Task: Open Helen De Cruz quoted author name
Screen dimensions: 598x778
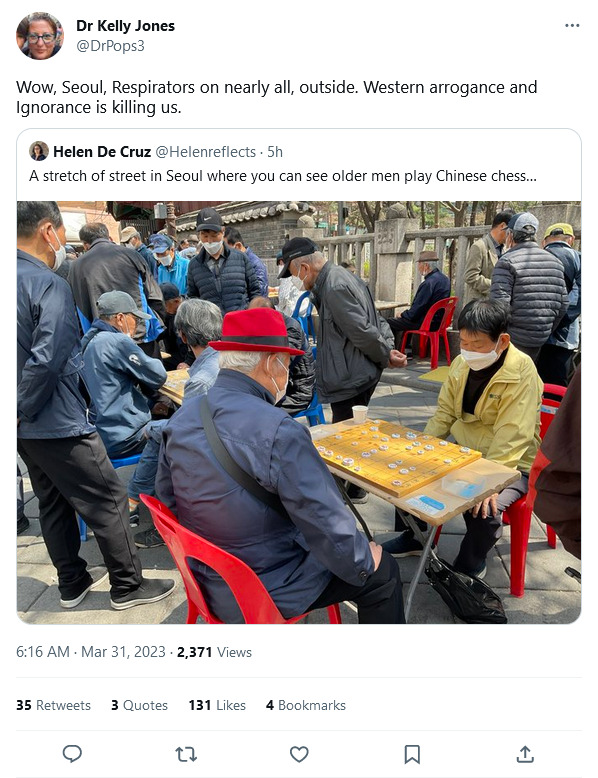Action: [x=102, y=152]
